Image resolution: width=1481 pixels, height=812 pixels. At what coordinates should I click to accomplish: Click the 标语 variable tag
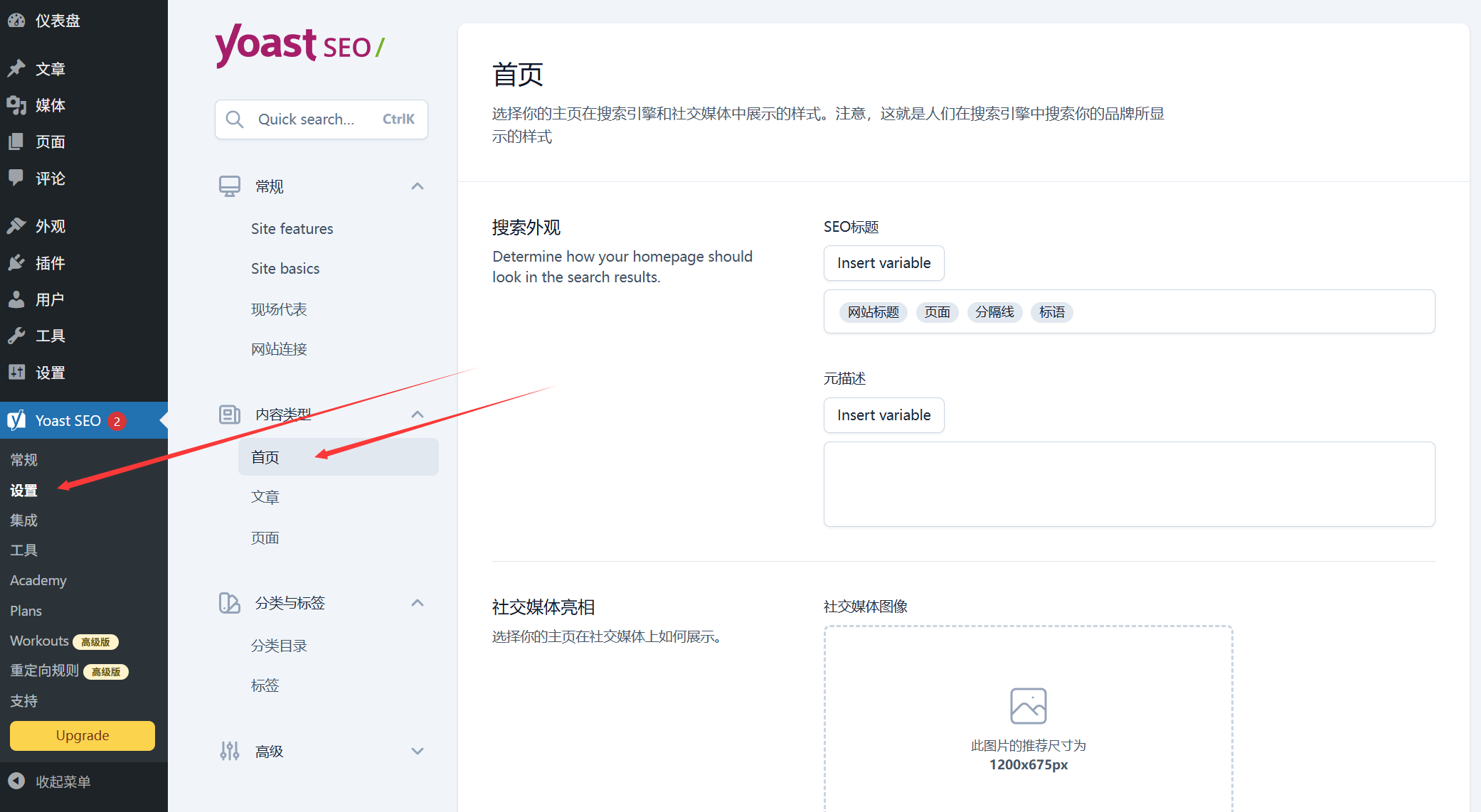pos(1052,312)
